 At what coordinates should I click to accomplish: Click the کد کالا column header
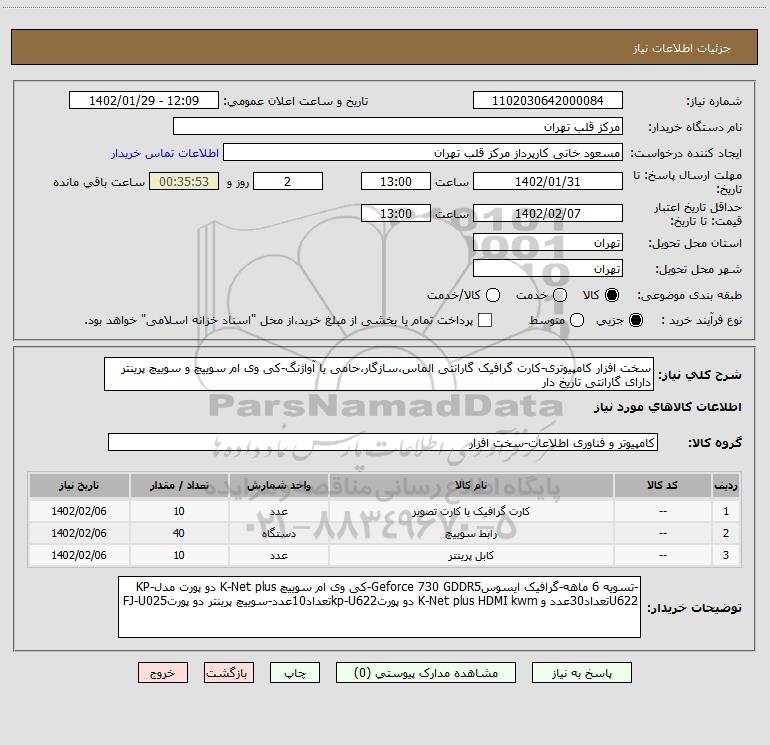tap(663, 485)
